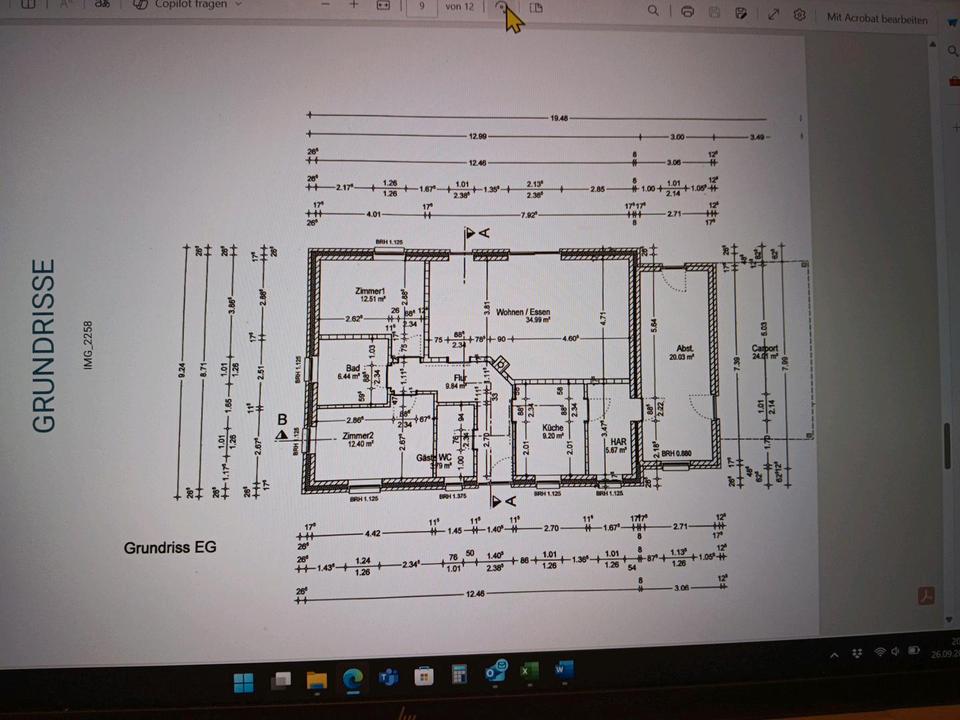Open Microsoft Edge from the taskbar
Screen dimensions: 960x720
click(x=352, y=679)
